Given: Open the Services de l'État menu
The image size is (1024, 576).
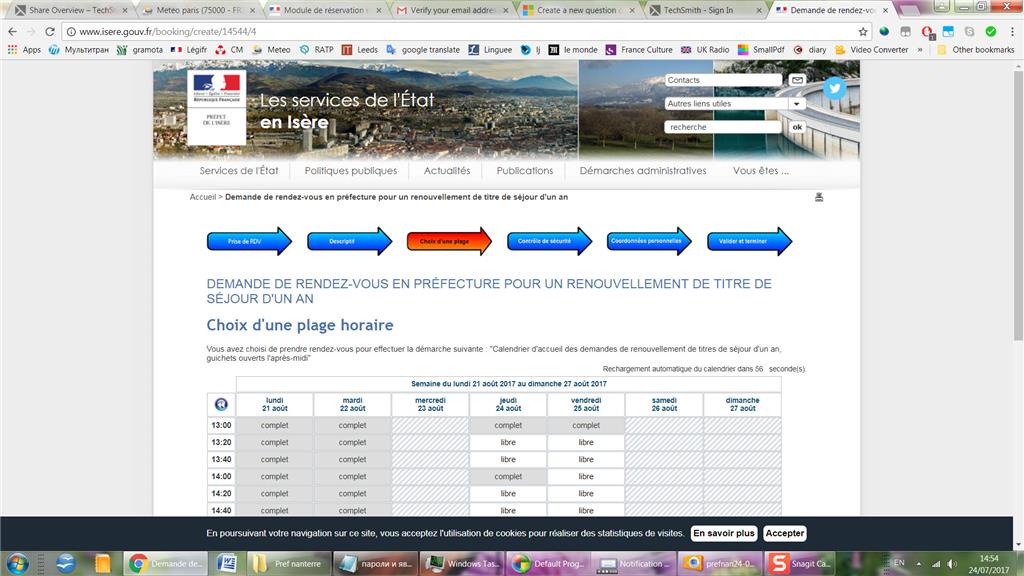Looking at the screenshot, I should (x=239, y=170).
